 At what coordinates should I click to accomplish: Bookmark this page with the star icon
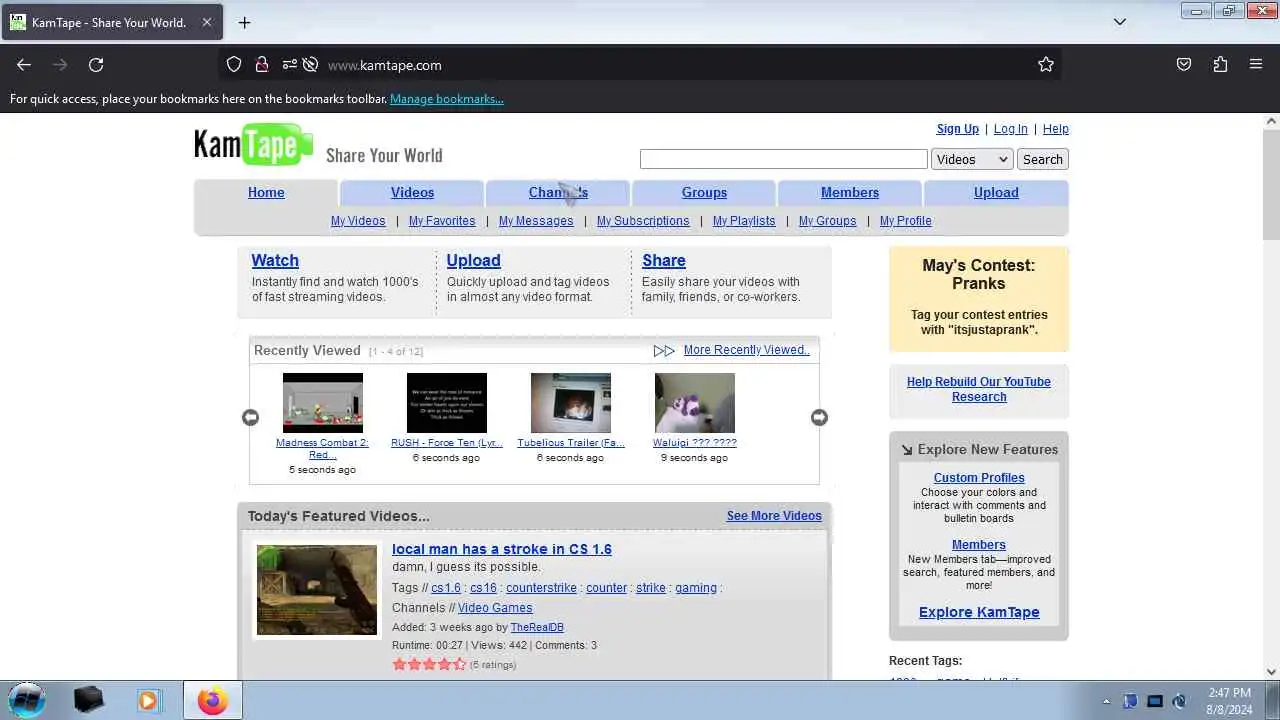1046,65
